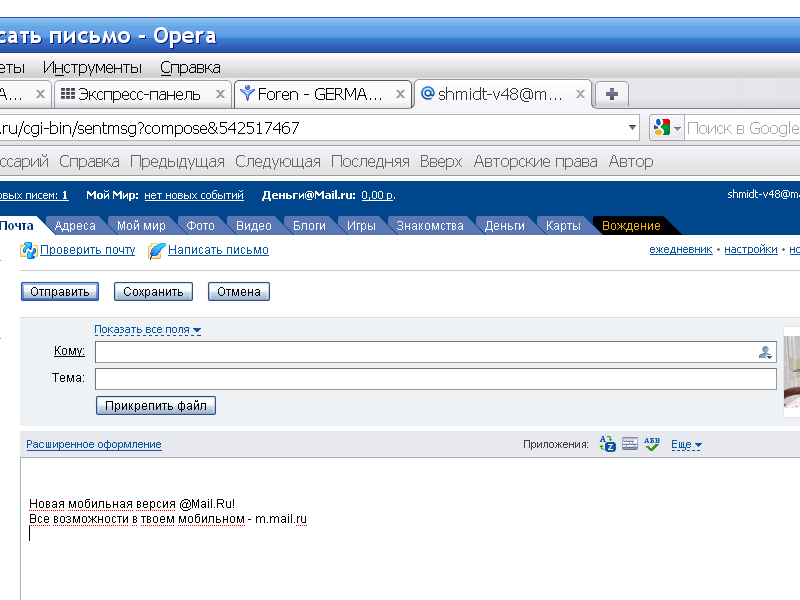Click the Экспресс-панель grid icon

click(x=68, y=94)
